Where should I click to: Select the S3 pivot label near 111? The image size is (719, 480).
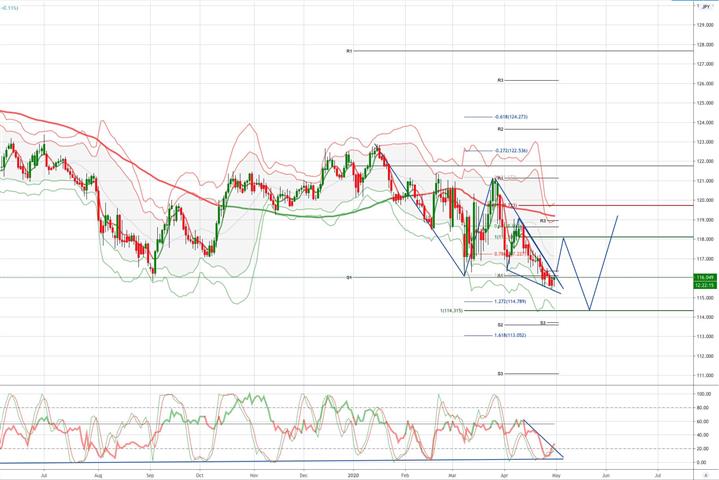point(500,374)
